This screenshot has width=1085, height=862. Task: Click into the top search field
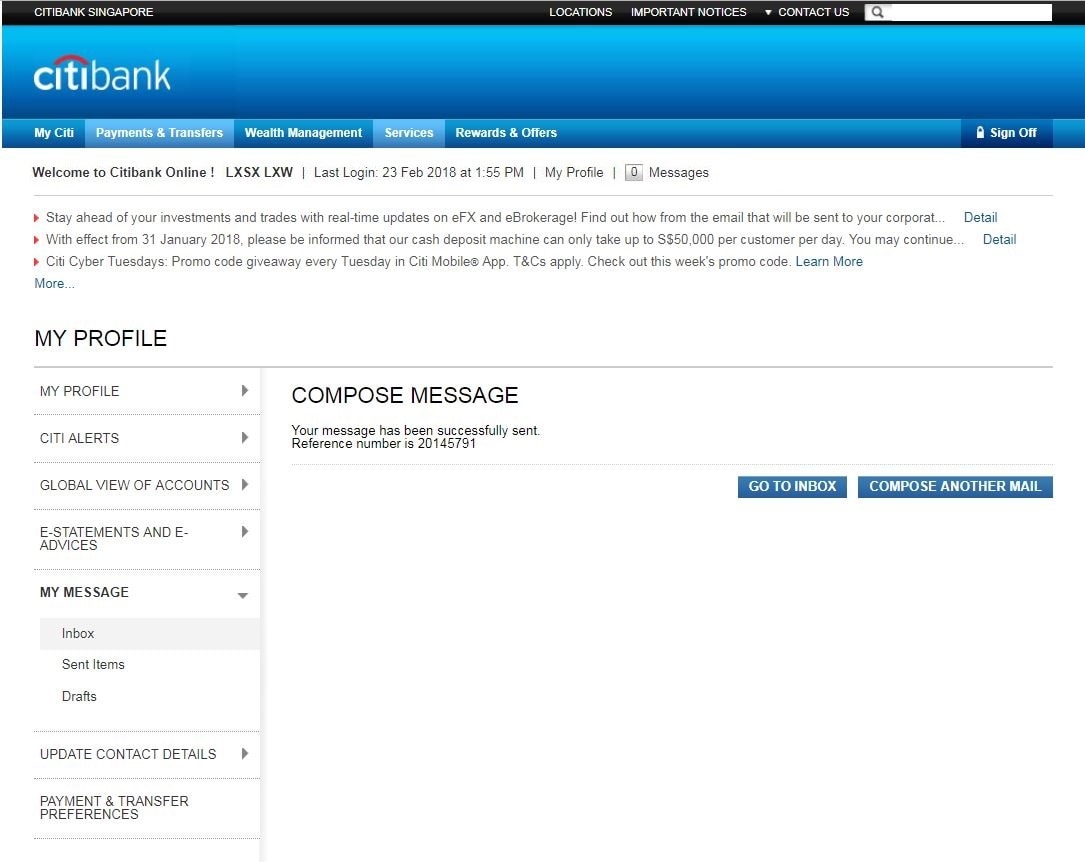click(x=970, y=13)
